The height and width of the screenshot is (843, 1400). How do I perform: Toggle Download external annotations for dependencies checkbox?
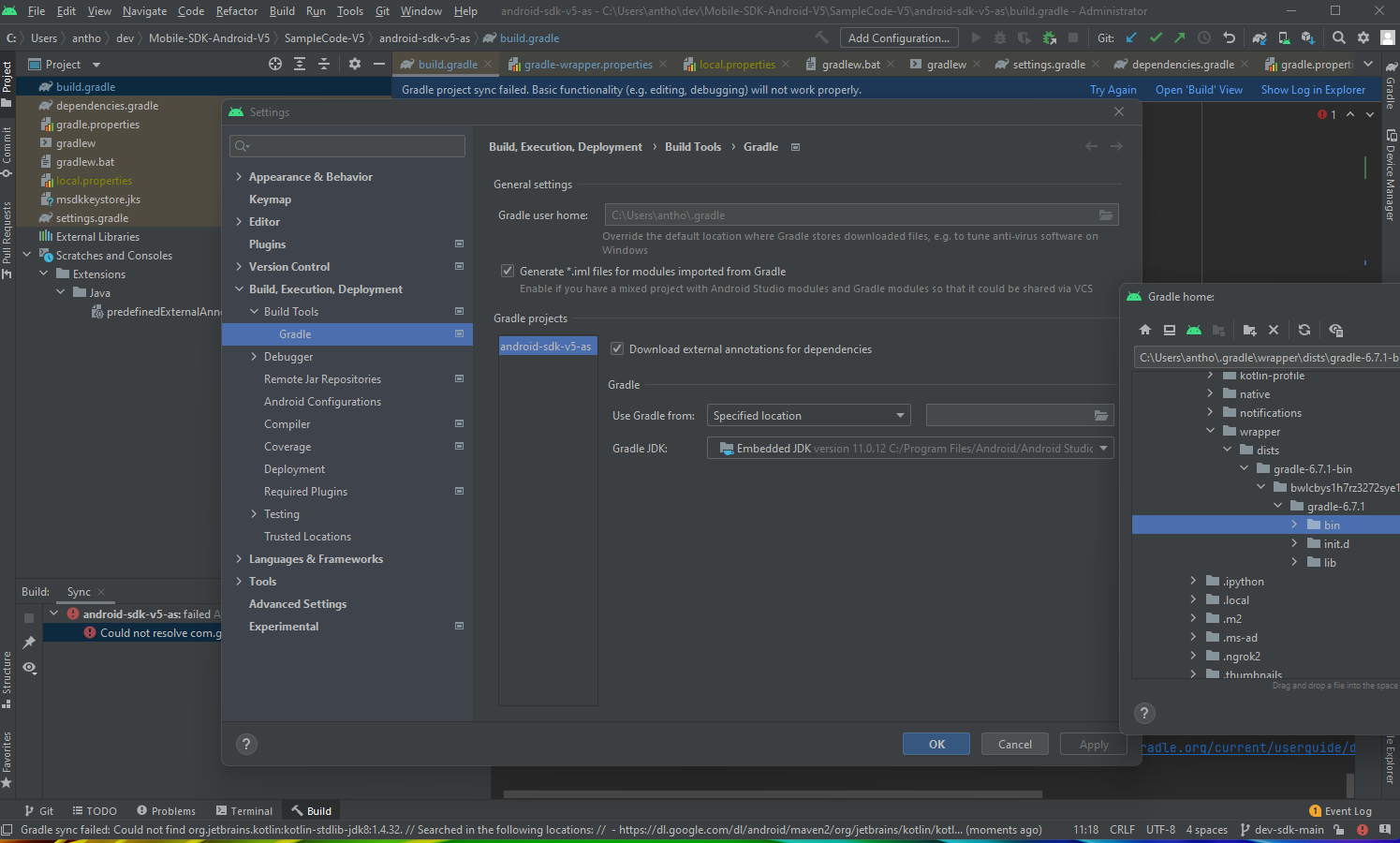tap(617, 348)
